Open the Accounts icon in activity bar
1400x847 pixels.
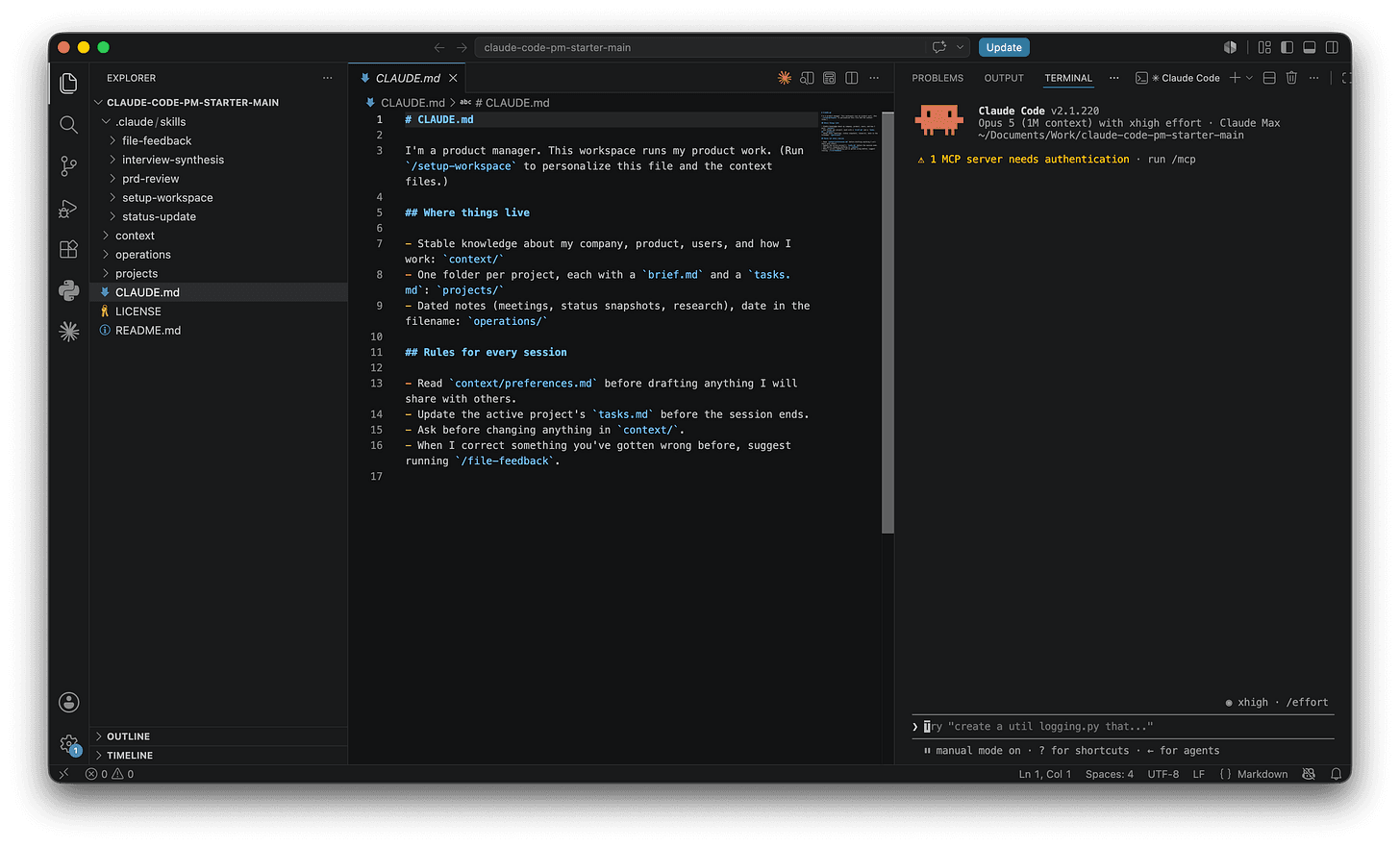(x=68, y=703)
